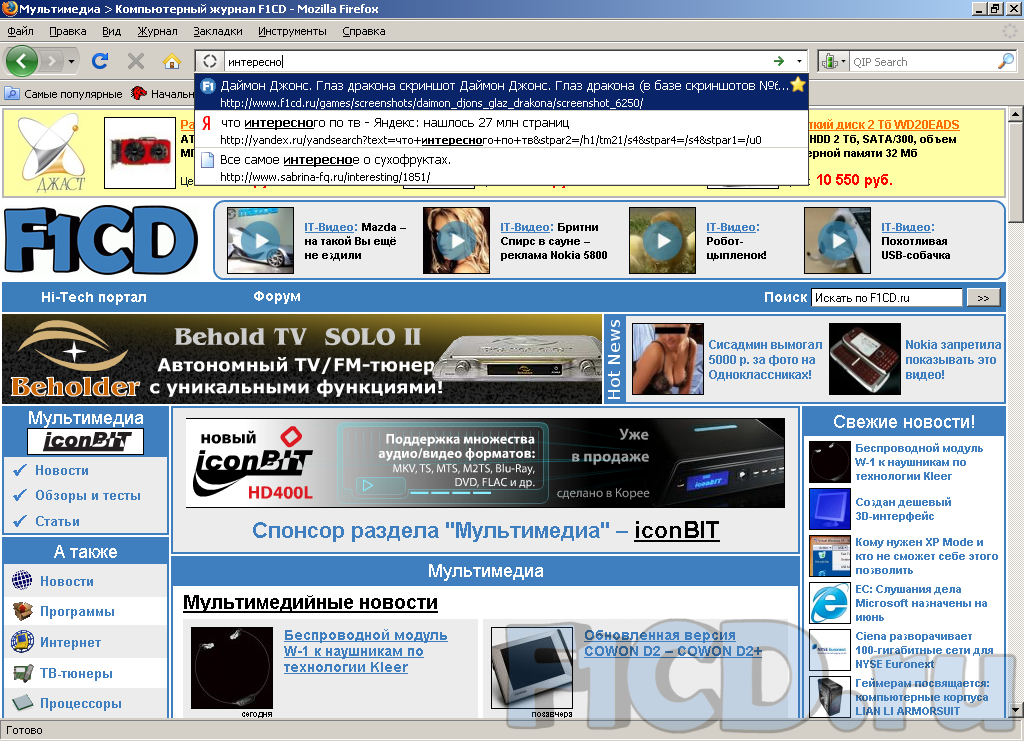The width and height of the screenshot is (1024, 741).
Task: Click the Behold TV SOLO II banner
Action: (x=302, y=359)
